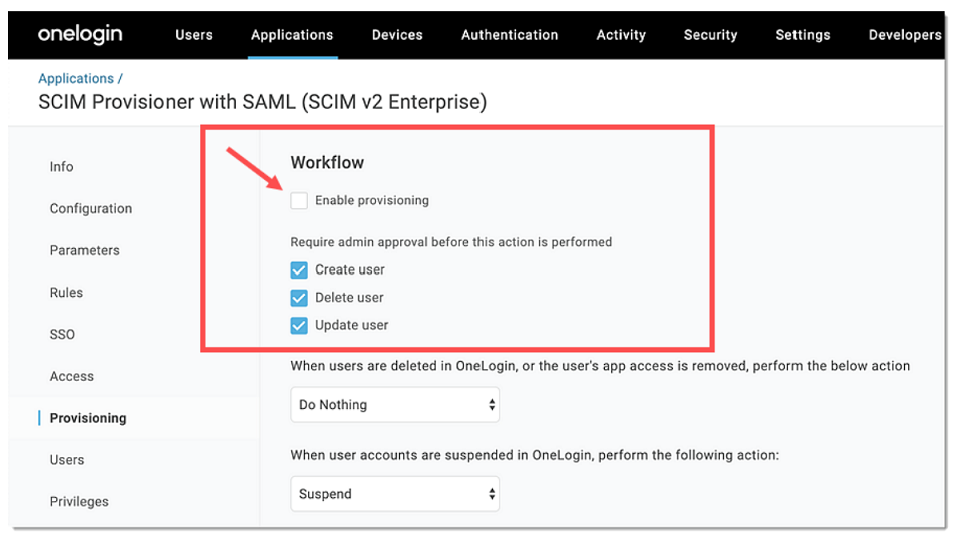Open the Suspend dropdown
Viewport: 956px width, 537px height.
coord(395,494)
